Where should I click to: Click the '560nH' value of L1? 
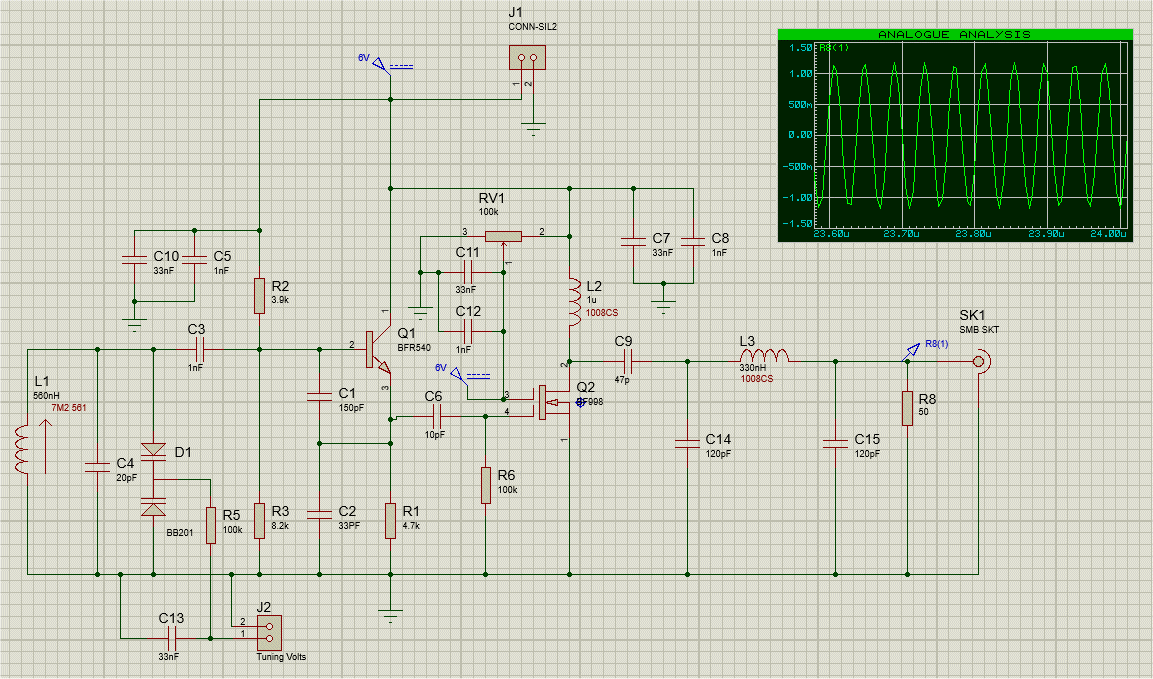coord(46,396)
